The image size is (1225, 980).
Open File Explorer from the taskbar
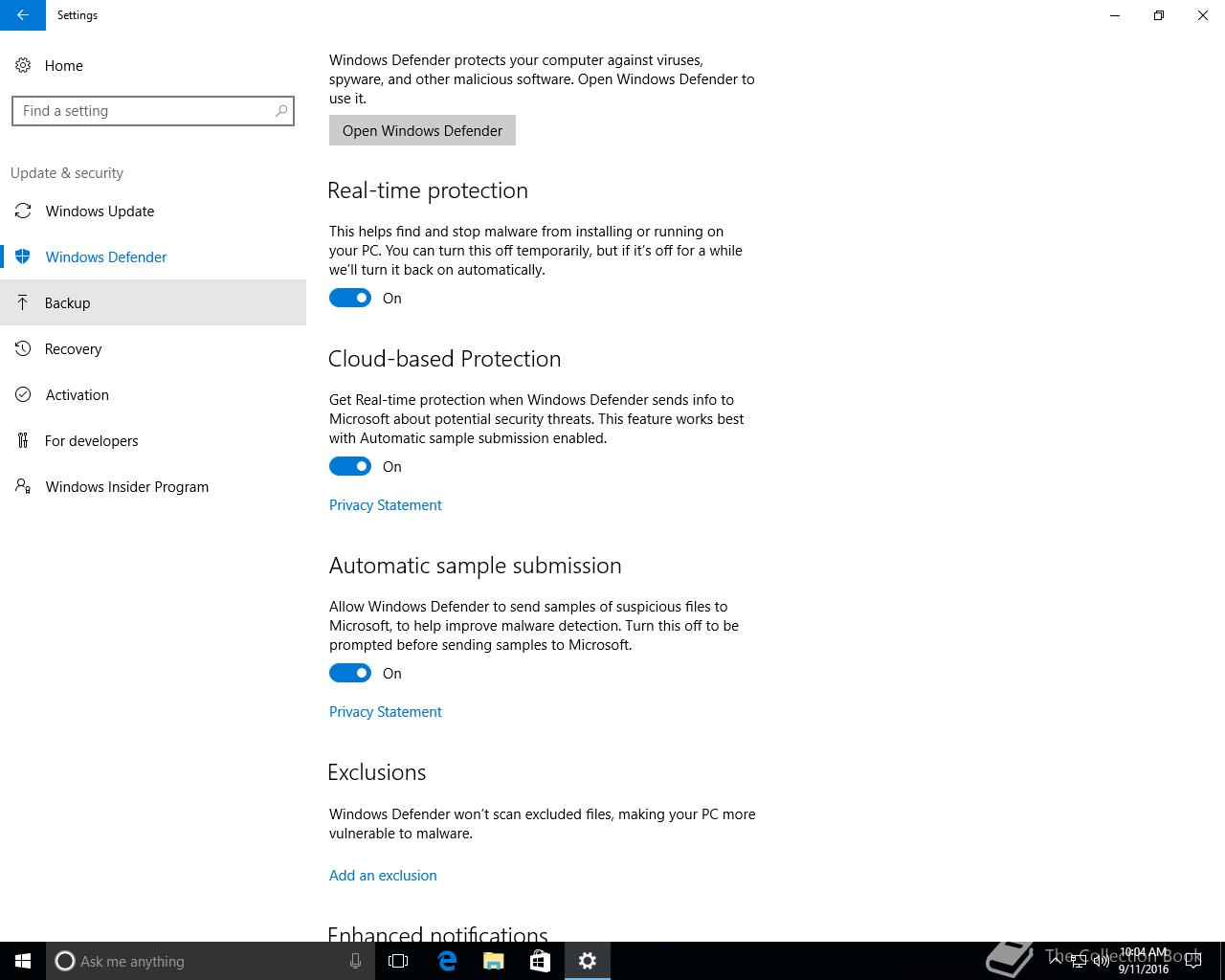494,961
